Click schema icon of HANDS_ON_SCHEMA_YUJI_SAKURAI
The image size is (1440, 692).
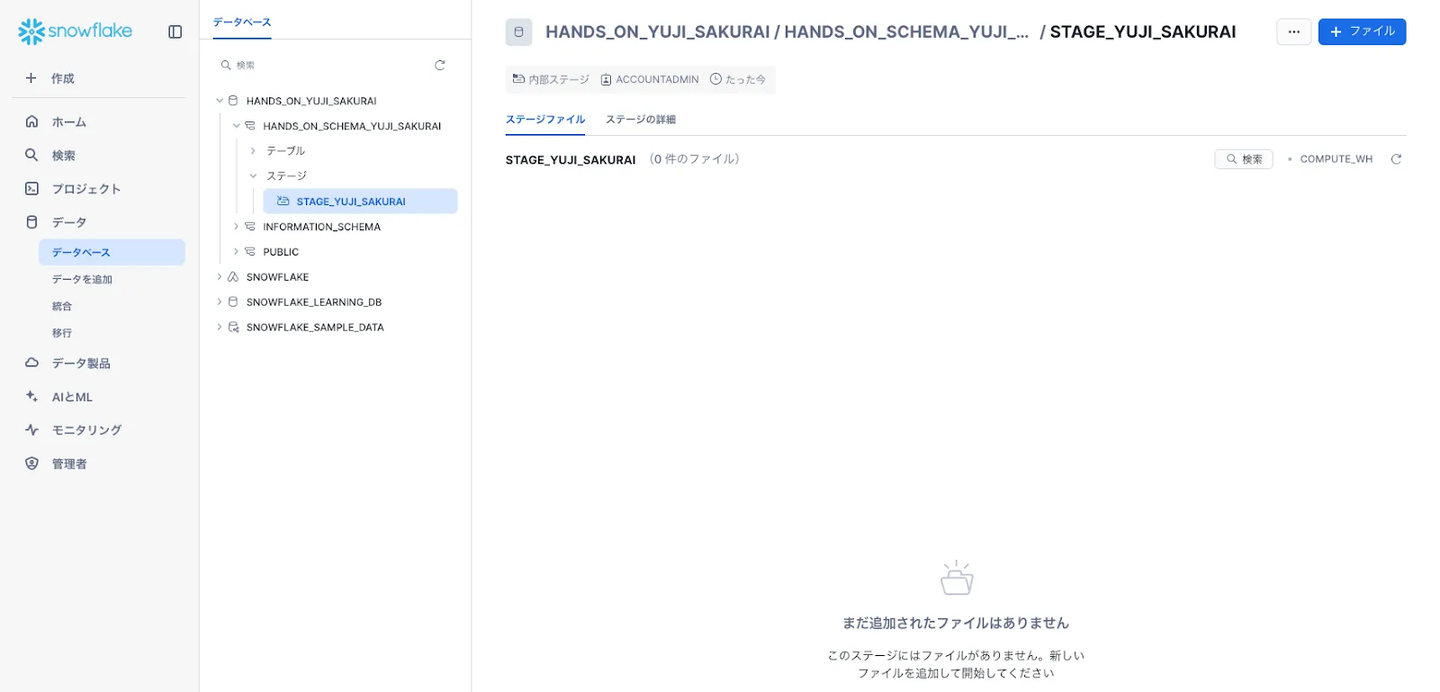click(250, 126)
